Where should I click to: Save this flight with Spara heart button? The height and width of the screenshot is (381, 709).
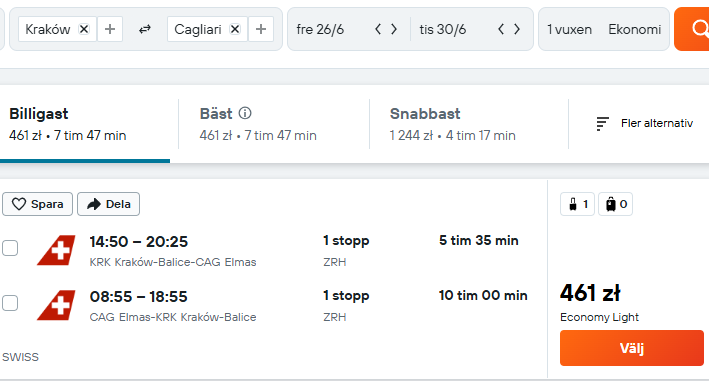click(x=38, y=204)
